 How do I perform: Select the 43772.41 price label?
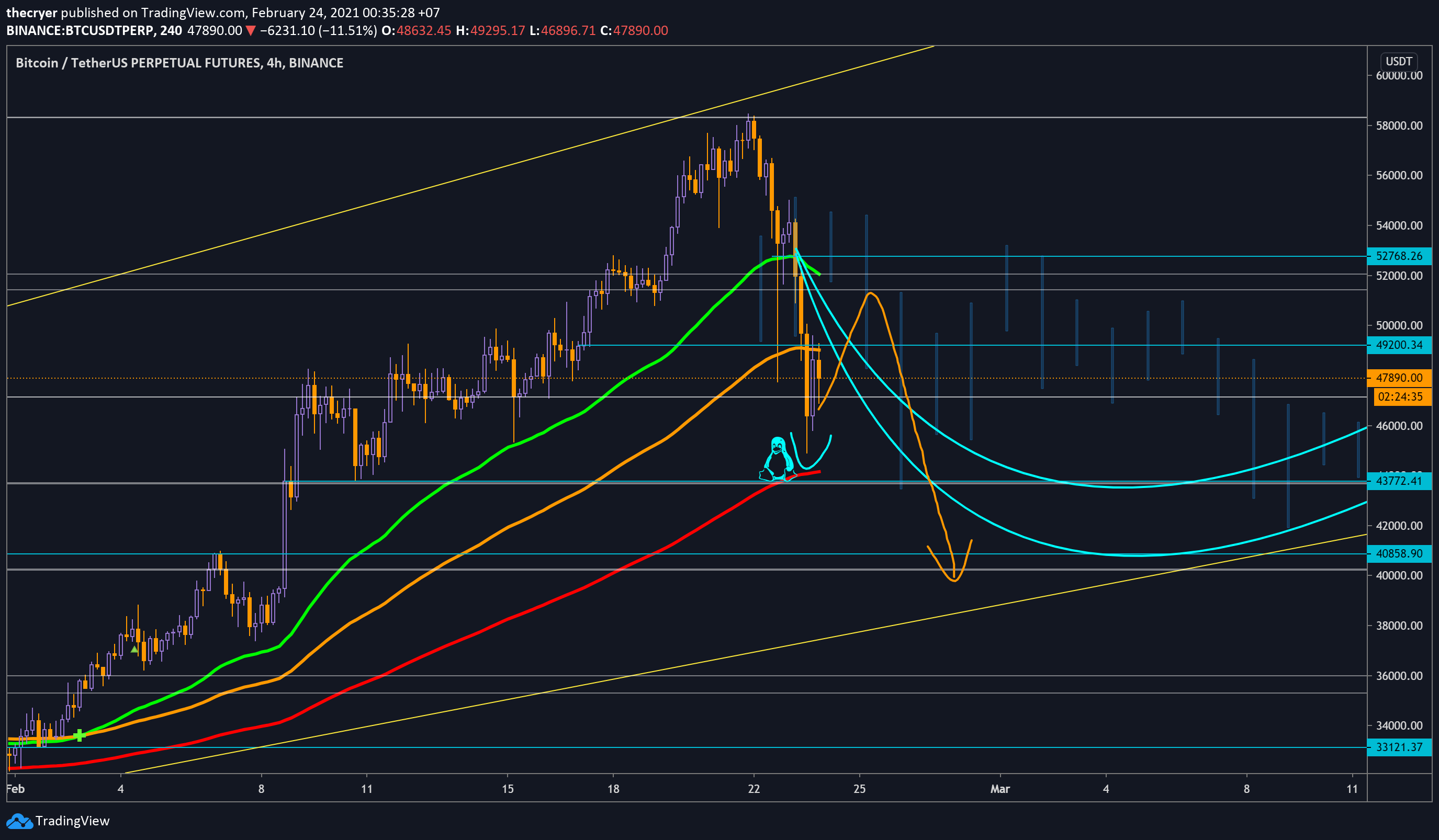coord(1400,481)
